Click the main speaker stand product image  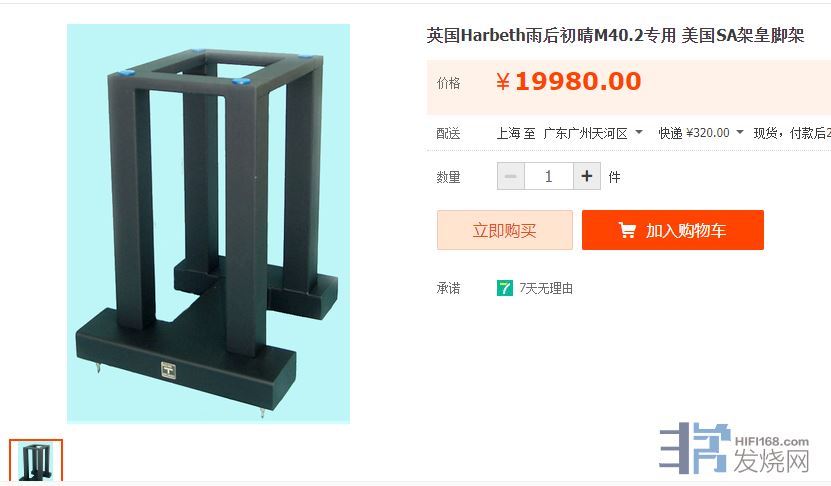click(x=208, y=223)
